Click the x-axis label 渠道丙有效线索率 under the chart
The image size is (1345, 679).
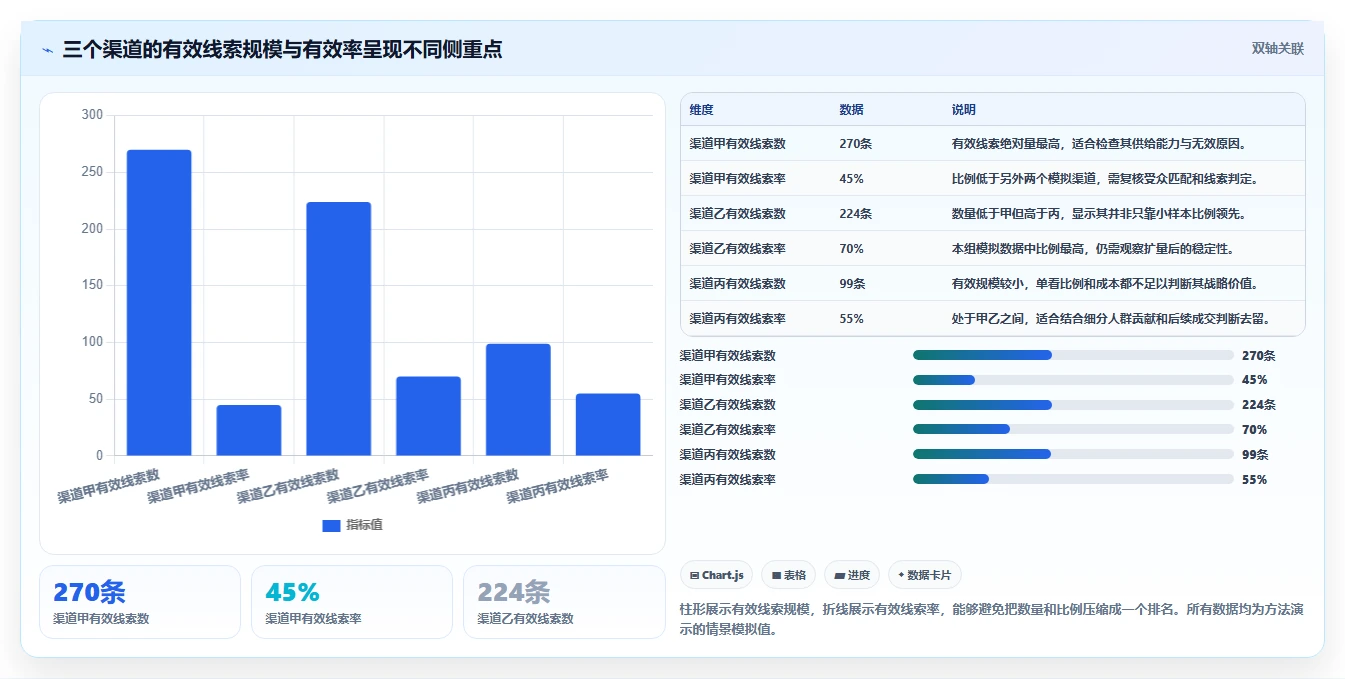click(x=558, y=486)
